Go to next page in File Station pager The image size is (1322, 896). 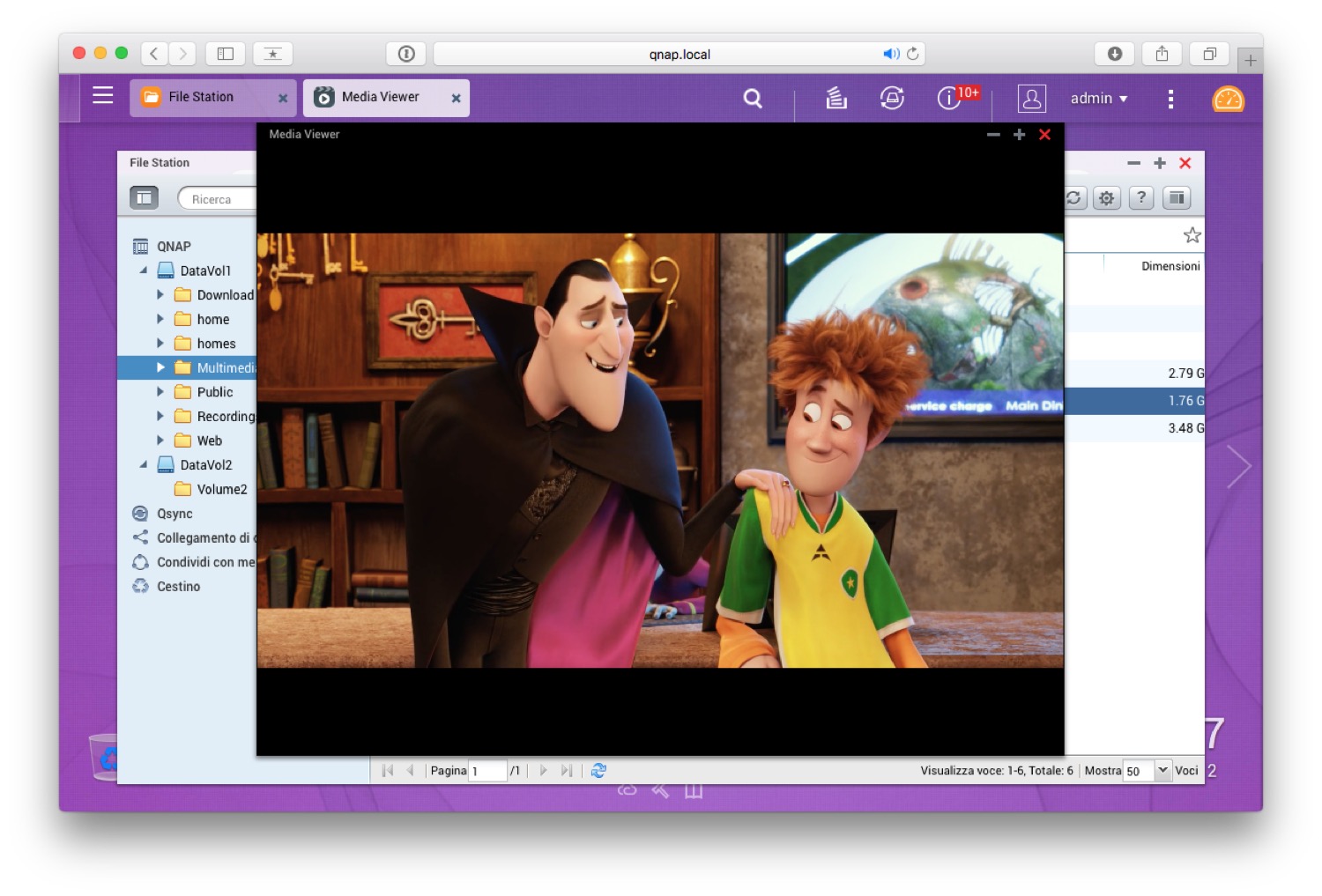pyautogui.click(x=543, y=771)
